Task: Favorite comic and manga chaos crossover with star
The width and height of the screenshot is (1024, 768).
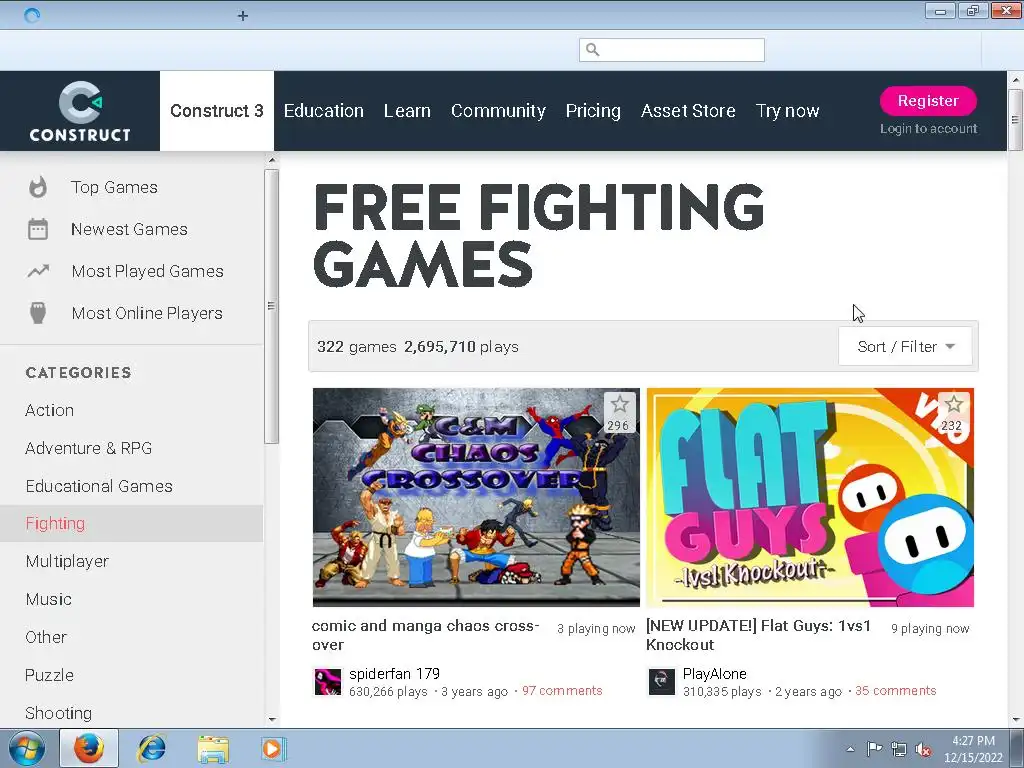Action: tap(619, 413)
